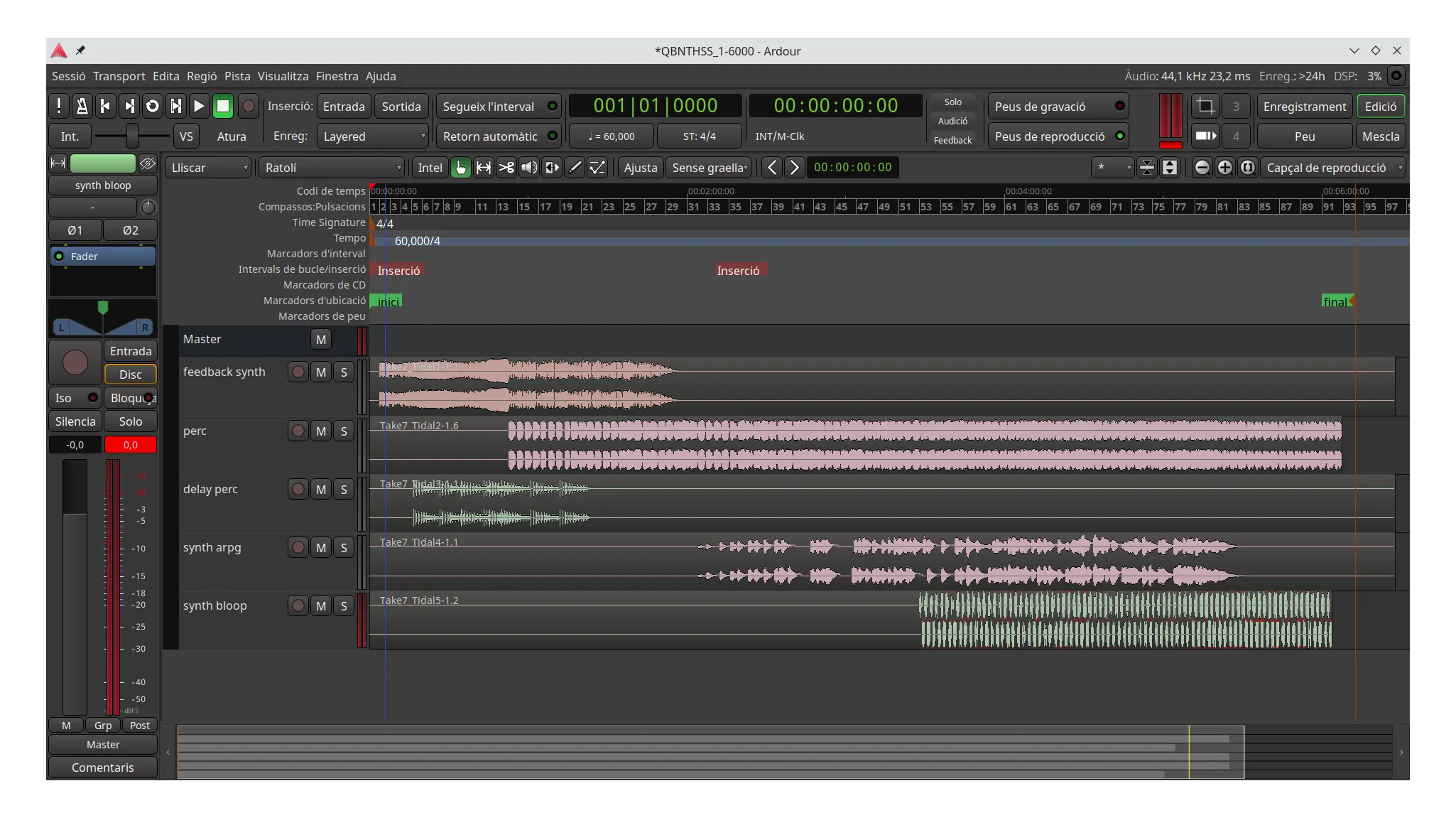1456x835 pixels.
Task: Solo the delay perc track
Action: [344, 489]
